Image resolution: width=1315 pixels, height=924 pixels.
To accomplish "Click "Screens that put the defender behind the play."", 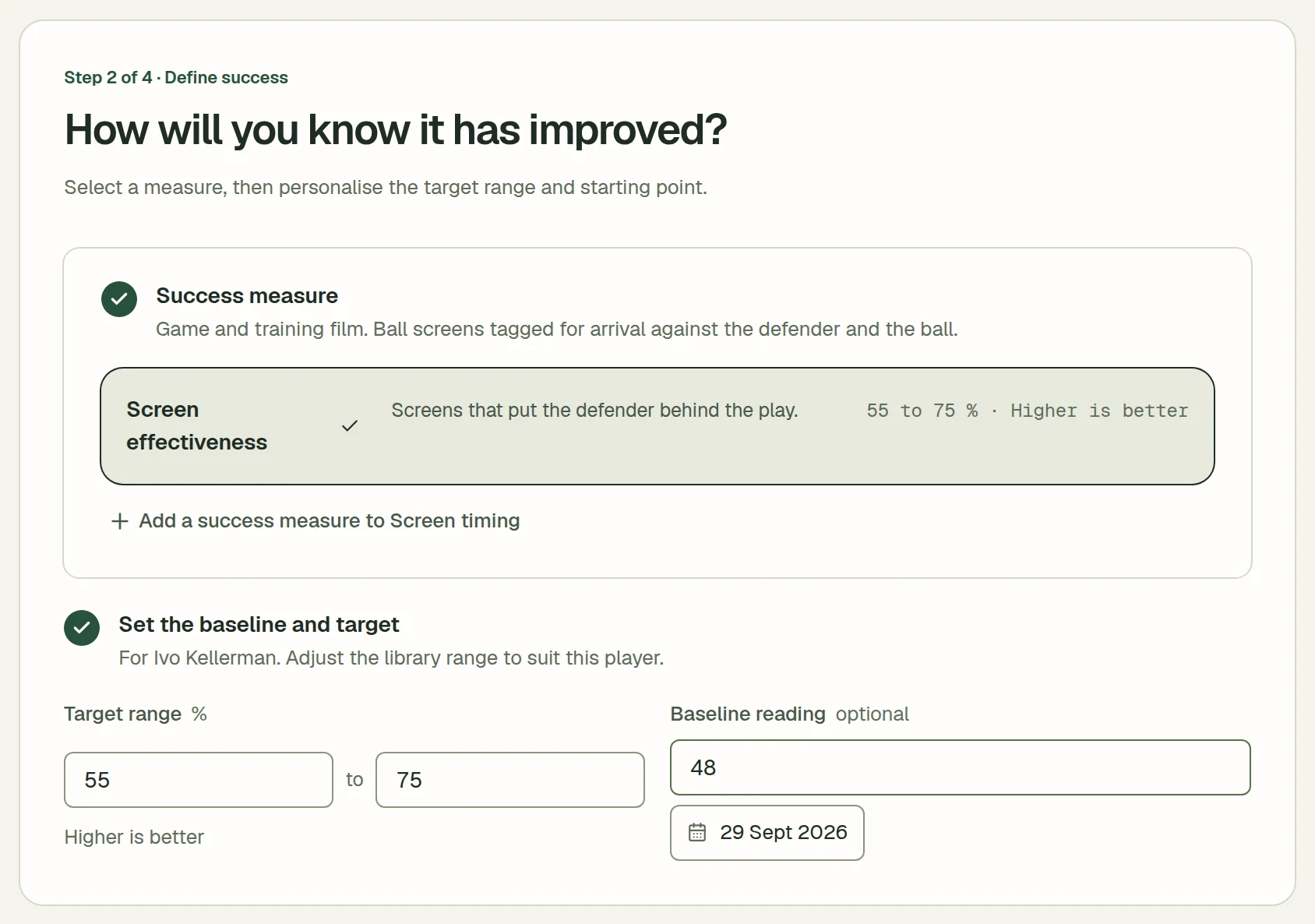I will [x=594, y=411].
